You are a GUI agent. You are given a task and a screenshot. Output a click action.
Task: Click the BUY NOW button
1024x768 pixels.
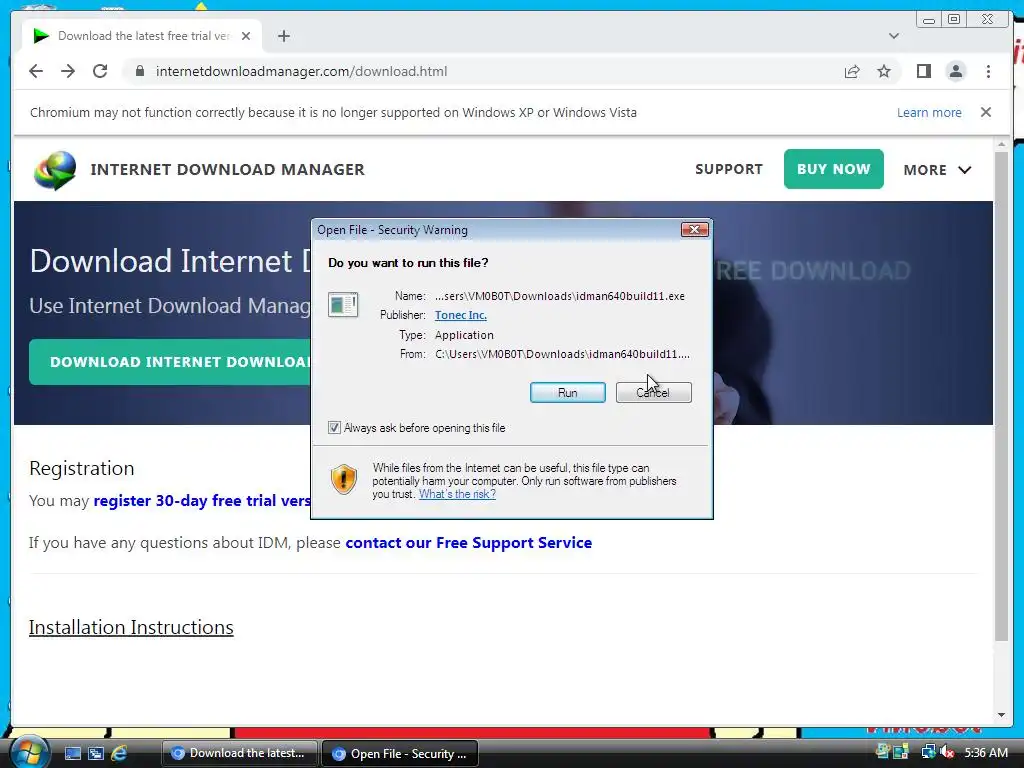coord(833,169)
